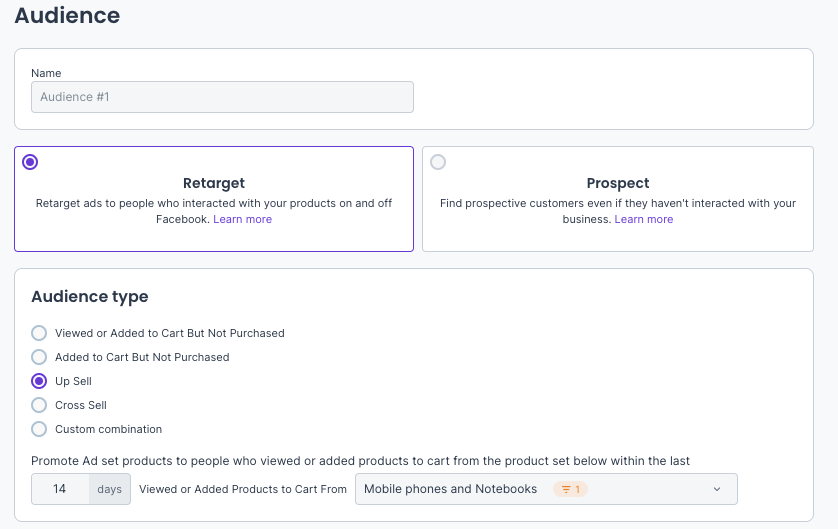Viewport: 838px width, 529px height.
Task: Open Learn more link under Prospect
Action: click(643, 219)
